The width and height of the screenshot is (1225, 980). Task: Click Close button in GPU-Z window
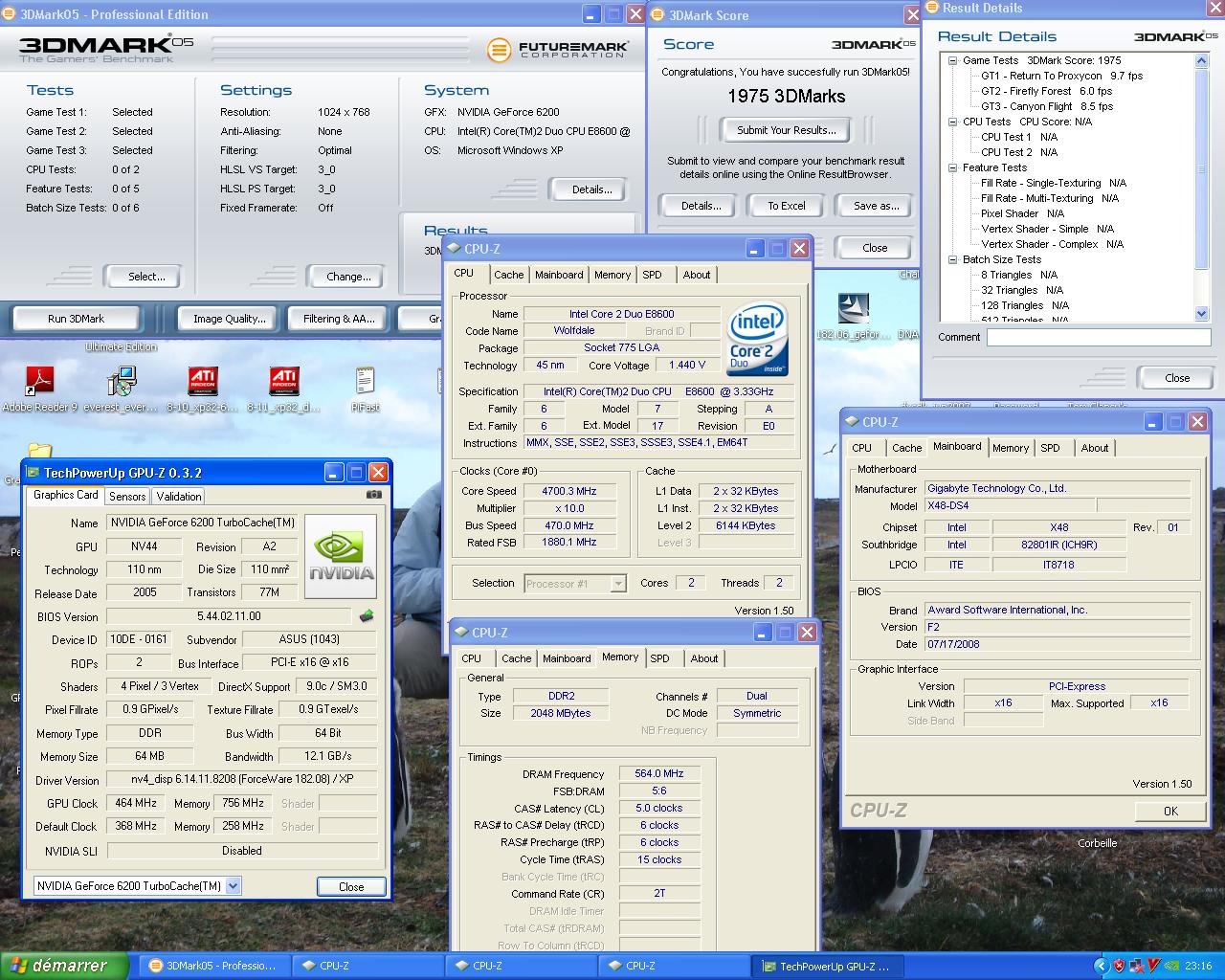point(351,886)
